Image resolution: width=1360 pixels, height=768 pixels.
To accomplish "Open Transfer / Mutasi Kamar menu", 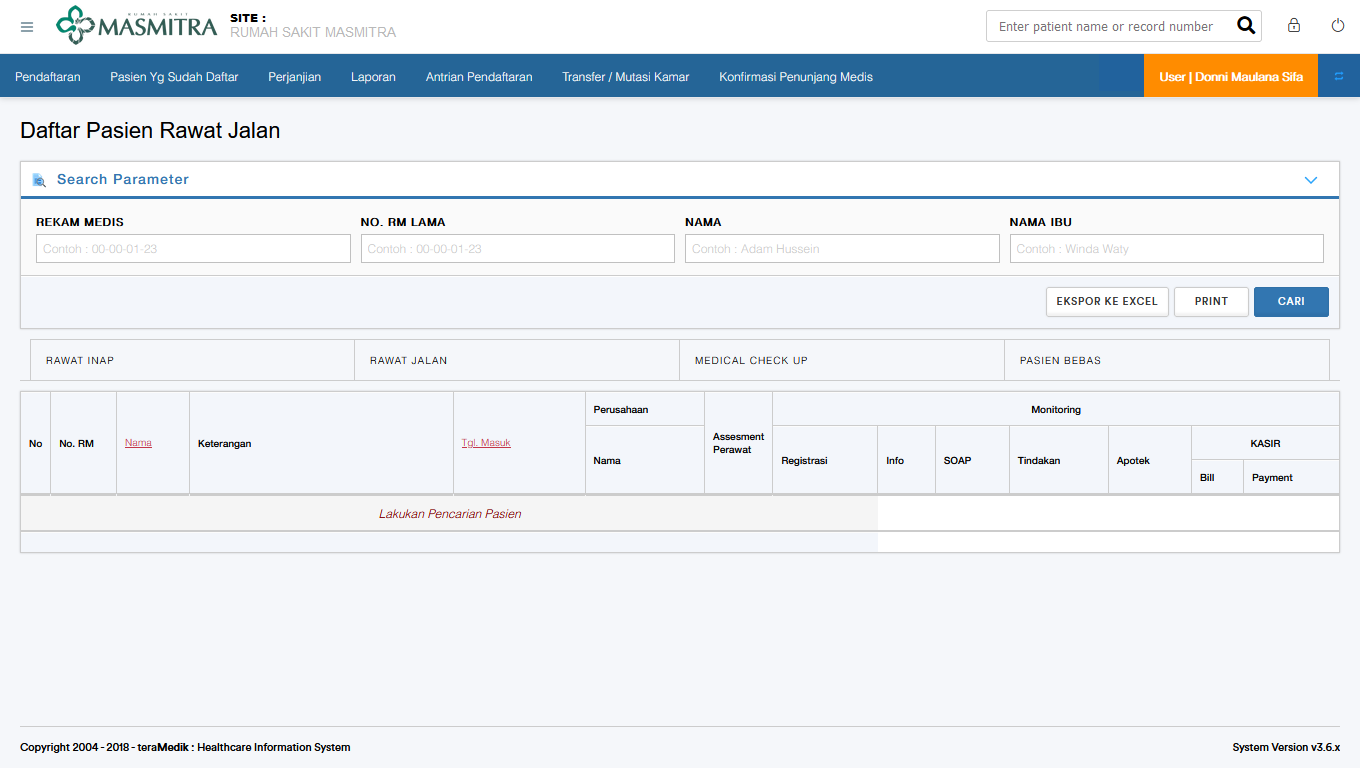I will [x=626, y=76].
